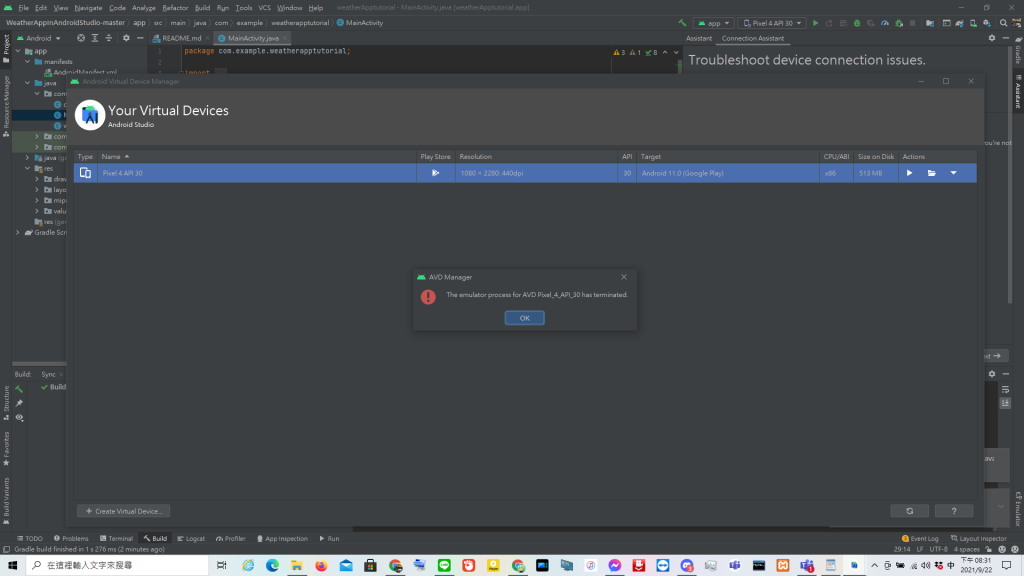Click the Debug app bug icon
This screenshot has height=576, width=1024.
click(x=857, y=23)
